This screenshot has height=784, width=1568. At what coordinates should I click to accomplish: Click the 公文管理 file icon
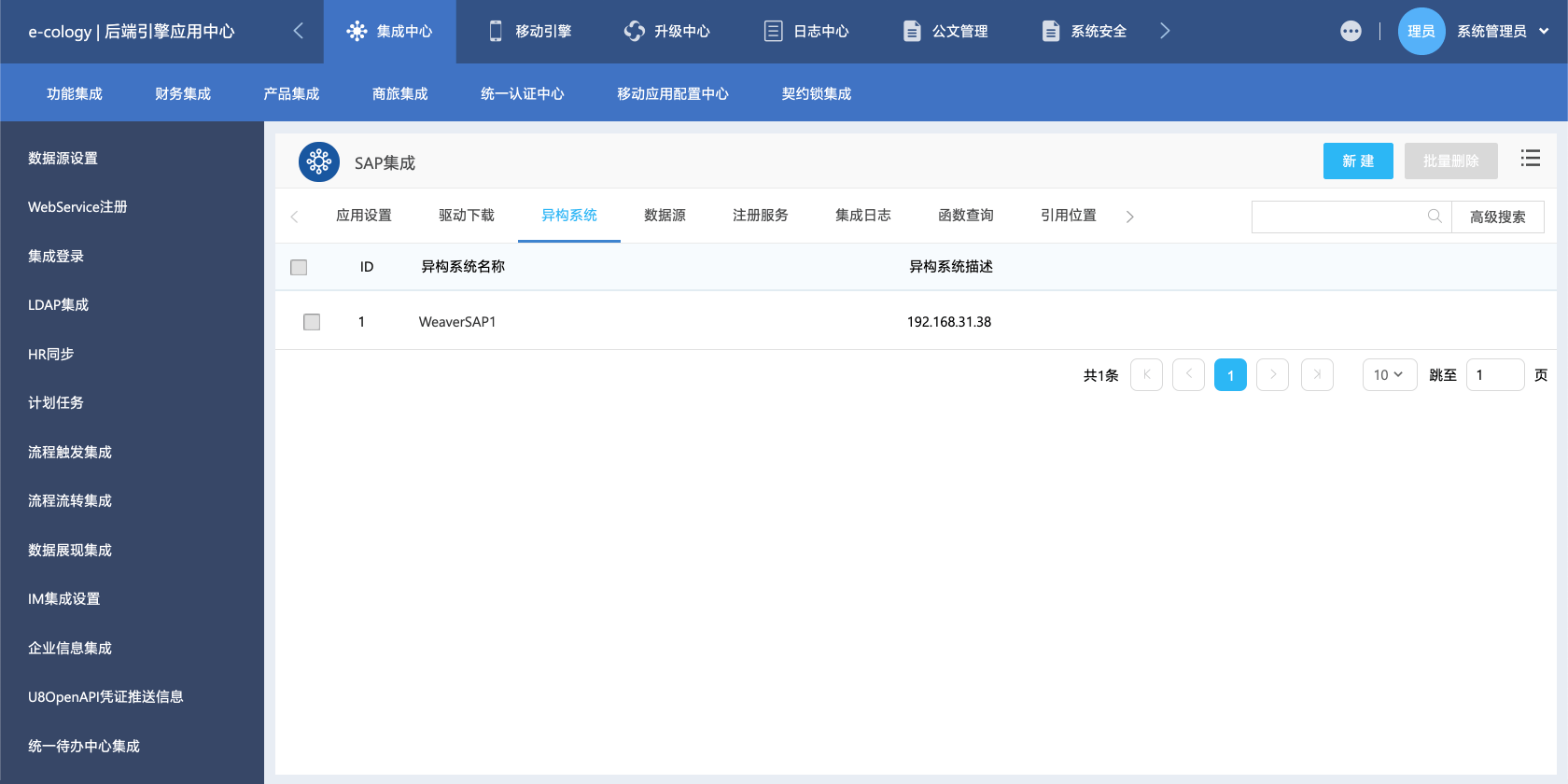click(x=912, y=31)
